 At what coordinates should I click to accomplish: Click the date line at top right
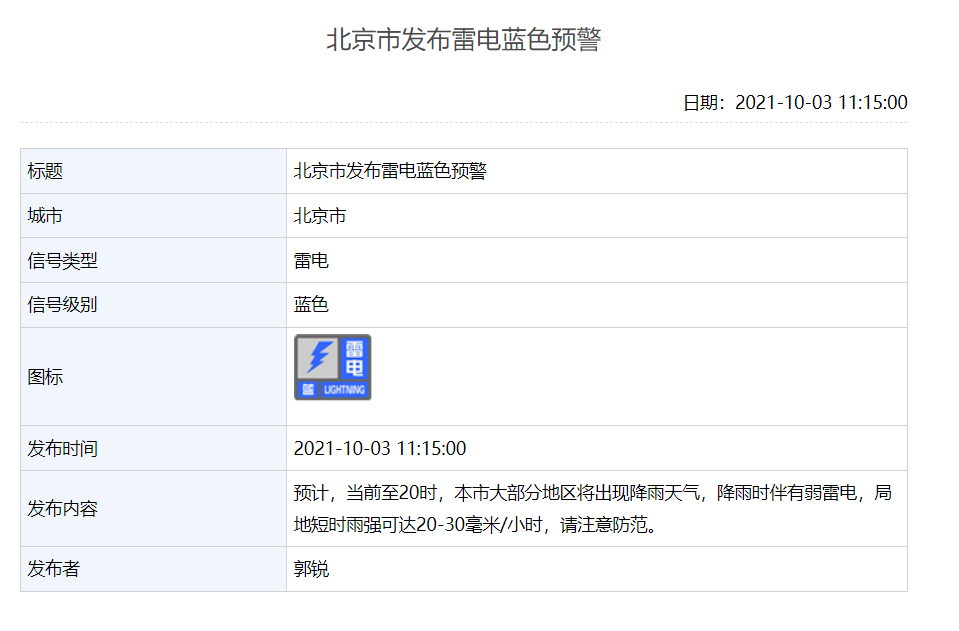795,102
